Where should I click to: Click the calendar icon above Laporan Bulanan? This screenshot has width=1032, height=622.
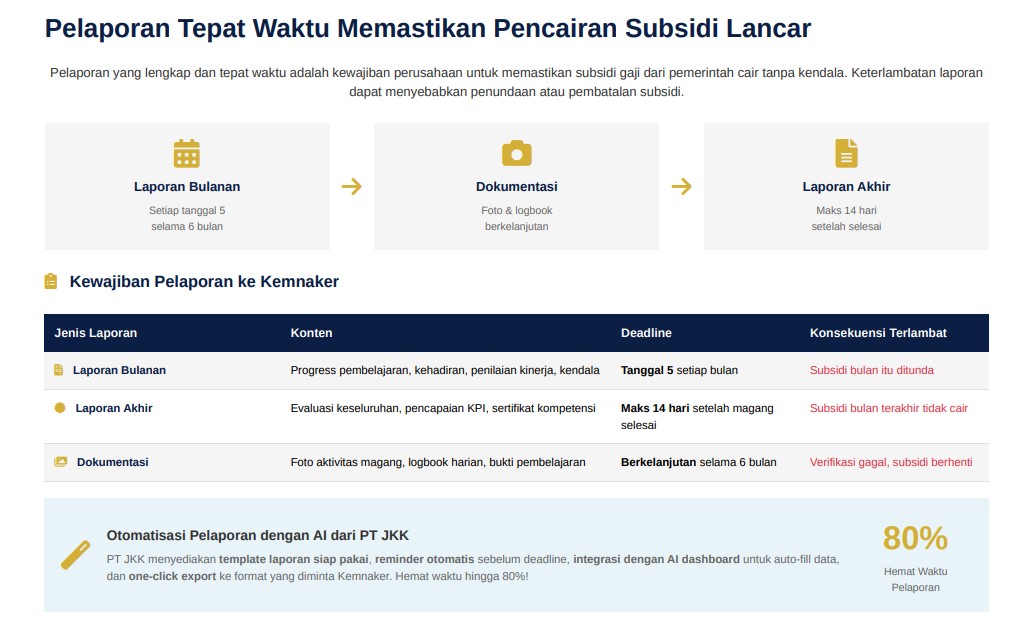coord(187,153)
